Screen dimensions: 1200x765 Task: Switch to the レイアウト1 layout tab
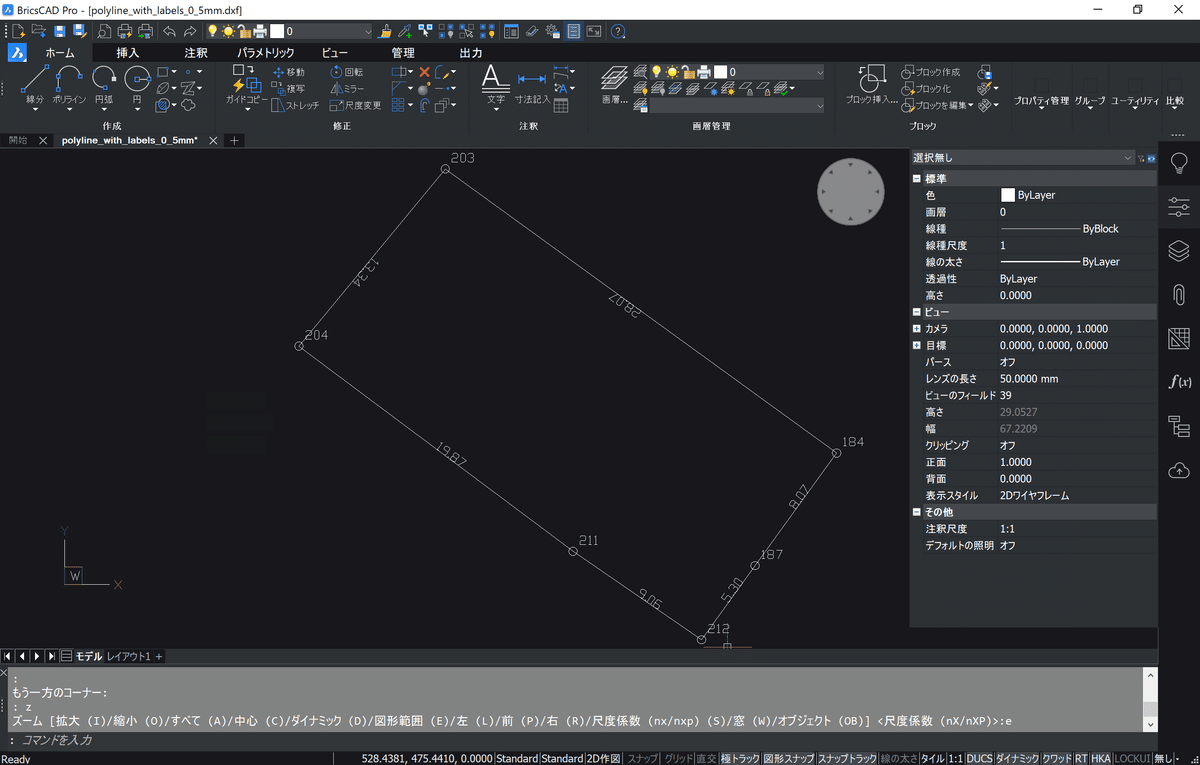(x=128, y=656)
